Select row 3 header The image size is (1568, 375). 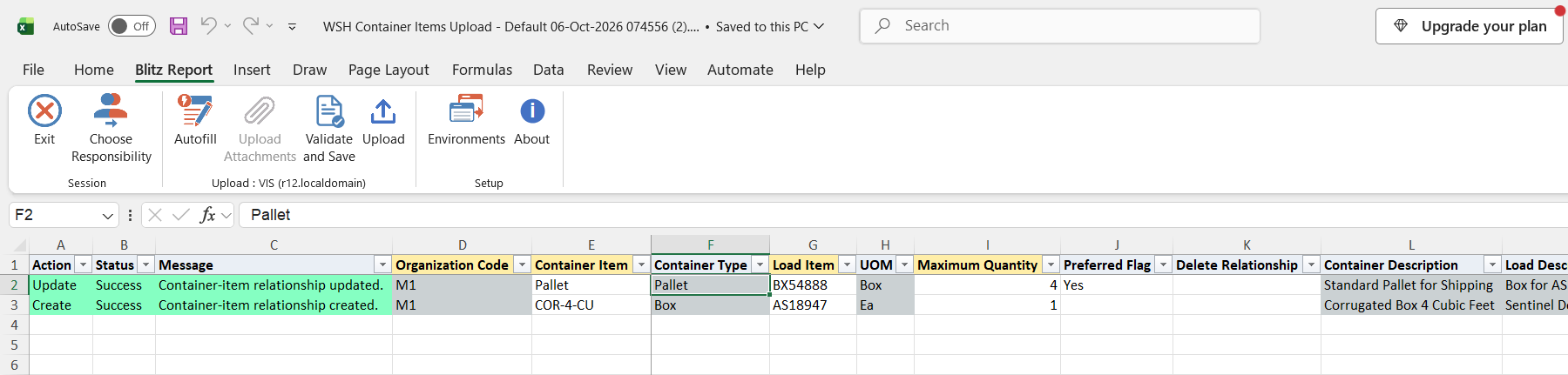(14, 305)
